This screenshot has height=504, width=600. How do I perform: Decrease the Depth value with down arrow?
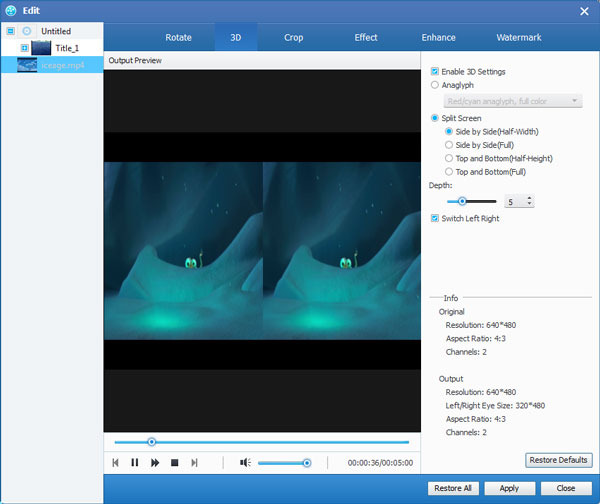pos(529,204)
